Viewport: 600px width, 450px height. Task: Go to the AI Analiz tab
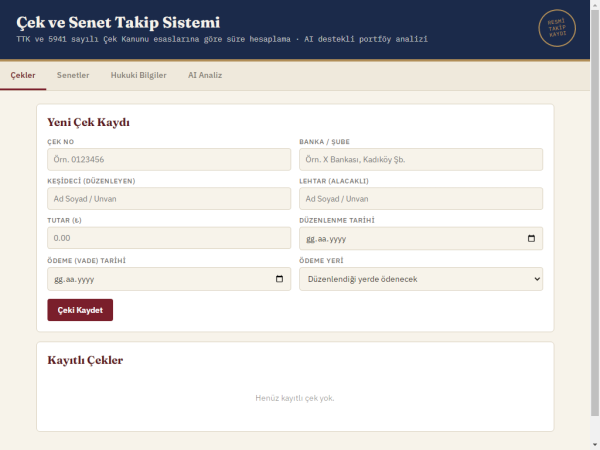[205, 75]
